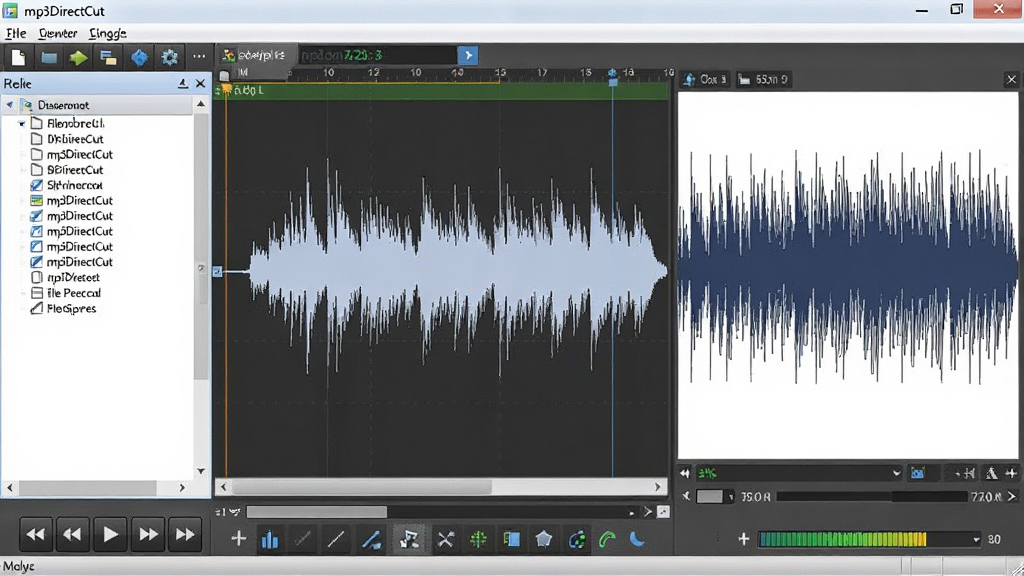Select the white diagonal line tool
Screen dimensions: 1024x576
pyautogui.click(x=336, y=539)
